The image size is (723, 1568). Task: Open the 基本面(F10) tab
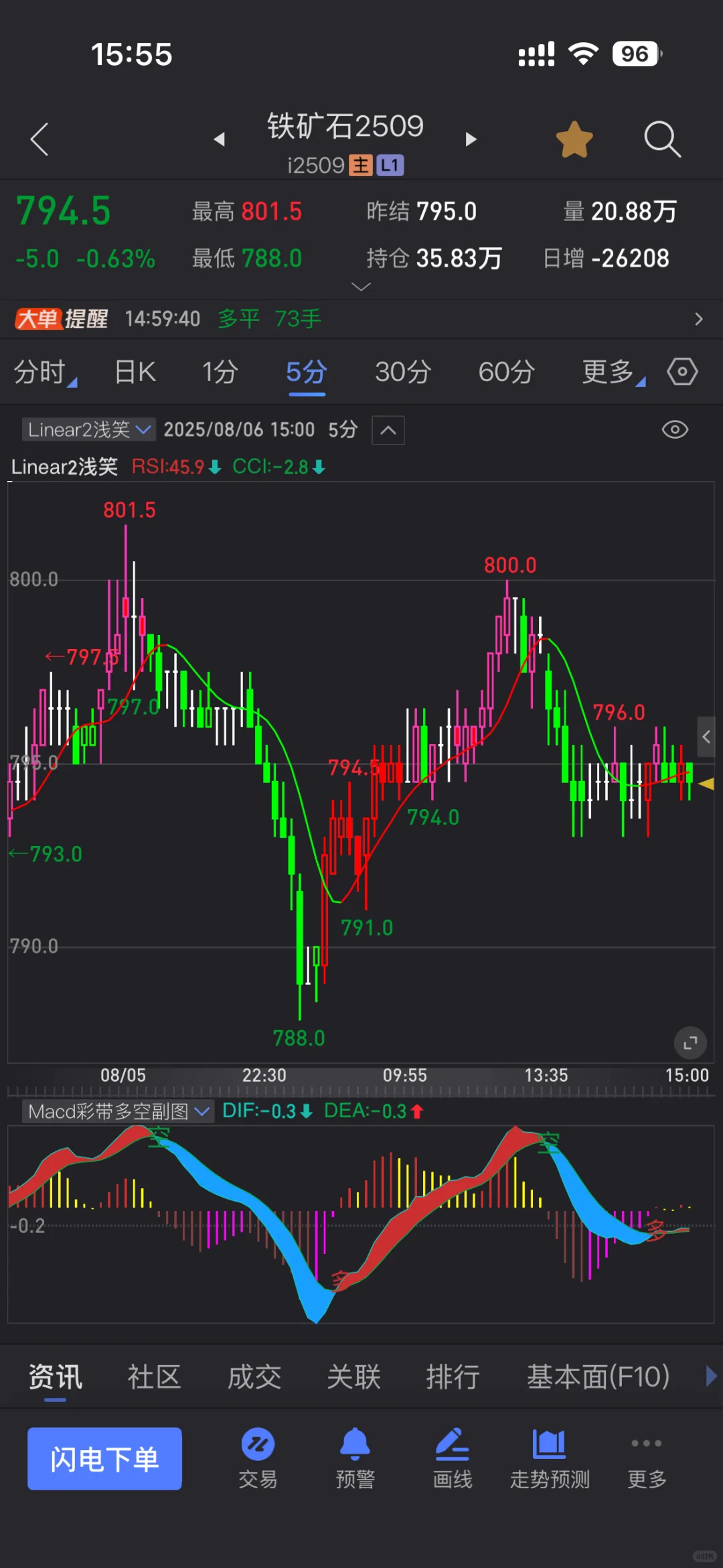598,1378
